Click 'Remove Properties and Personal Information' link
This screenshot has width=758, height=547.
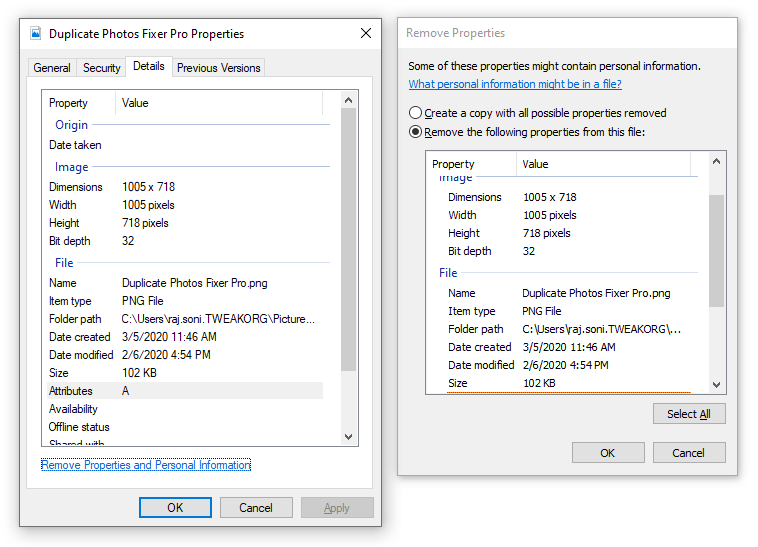(x=146, y=465)
